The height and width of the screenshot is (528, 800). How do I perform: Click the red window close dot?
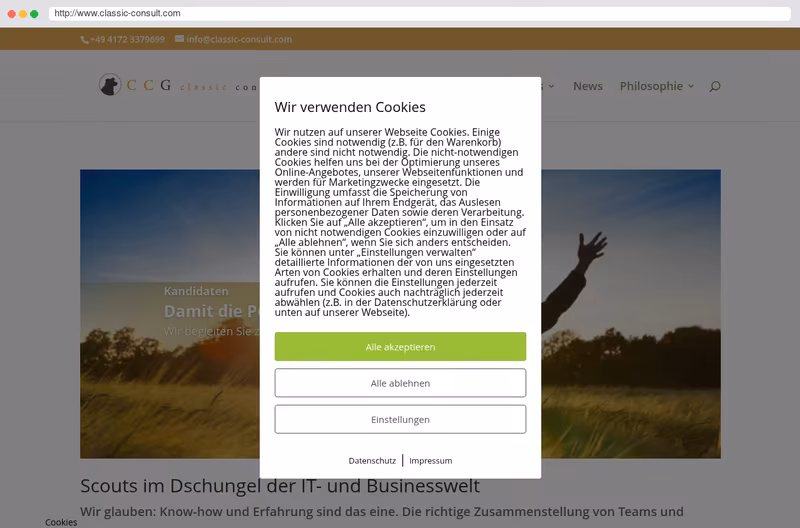tap(12, 14)
